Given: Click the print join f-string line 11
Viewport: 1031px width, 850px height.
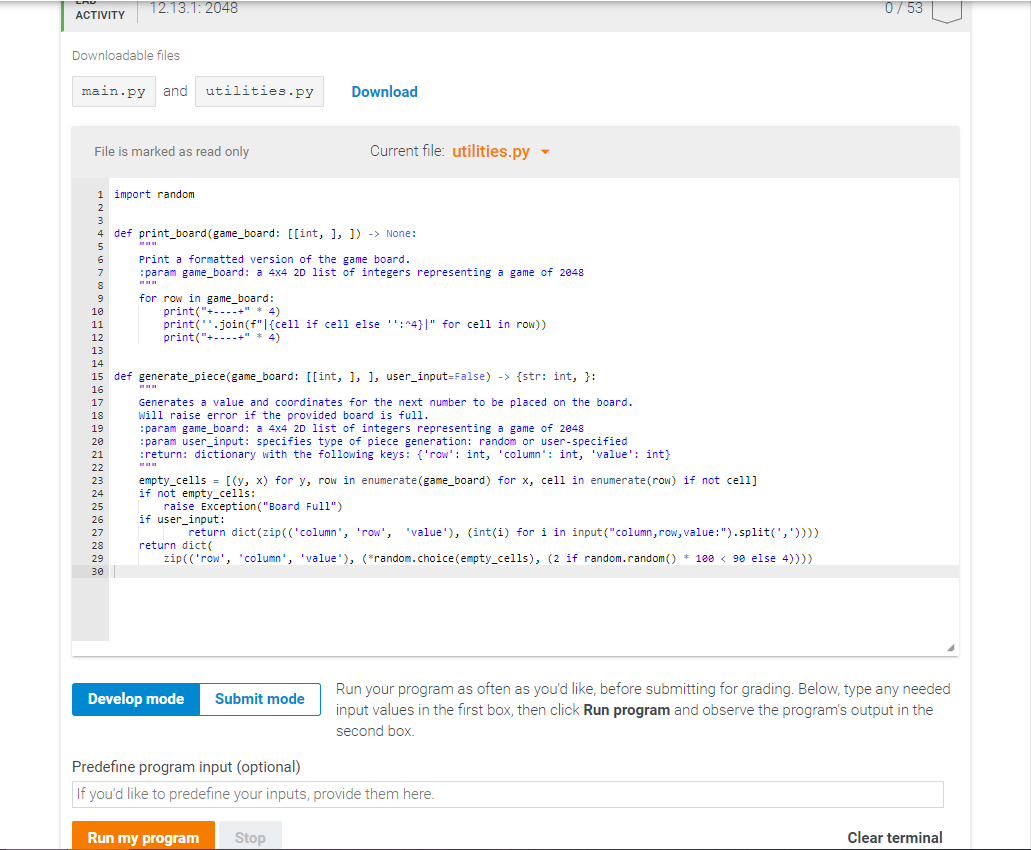Looking at the screenshot, I should (x=355, y=325).
